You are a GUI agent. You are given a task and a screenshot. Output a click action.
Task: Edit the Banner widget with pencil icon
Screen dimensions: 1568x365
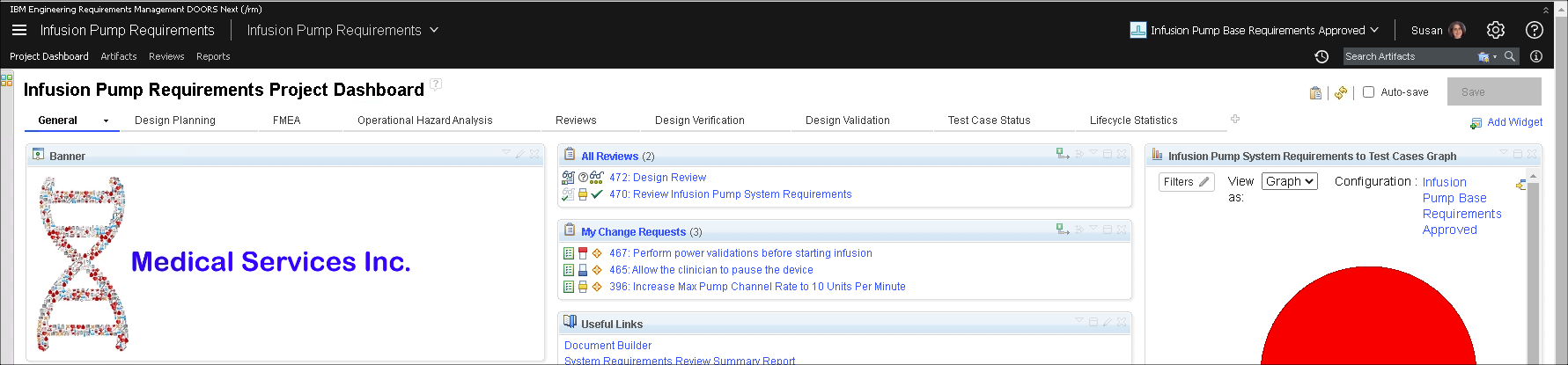pyautogui.click(x=520, y=153)
